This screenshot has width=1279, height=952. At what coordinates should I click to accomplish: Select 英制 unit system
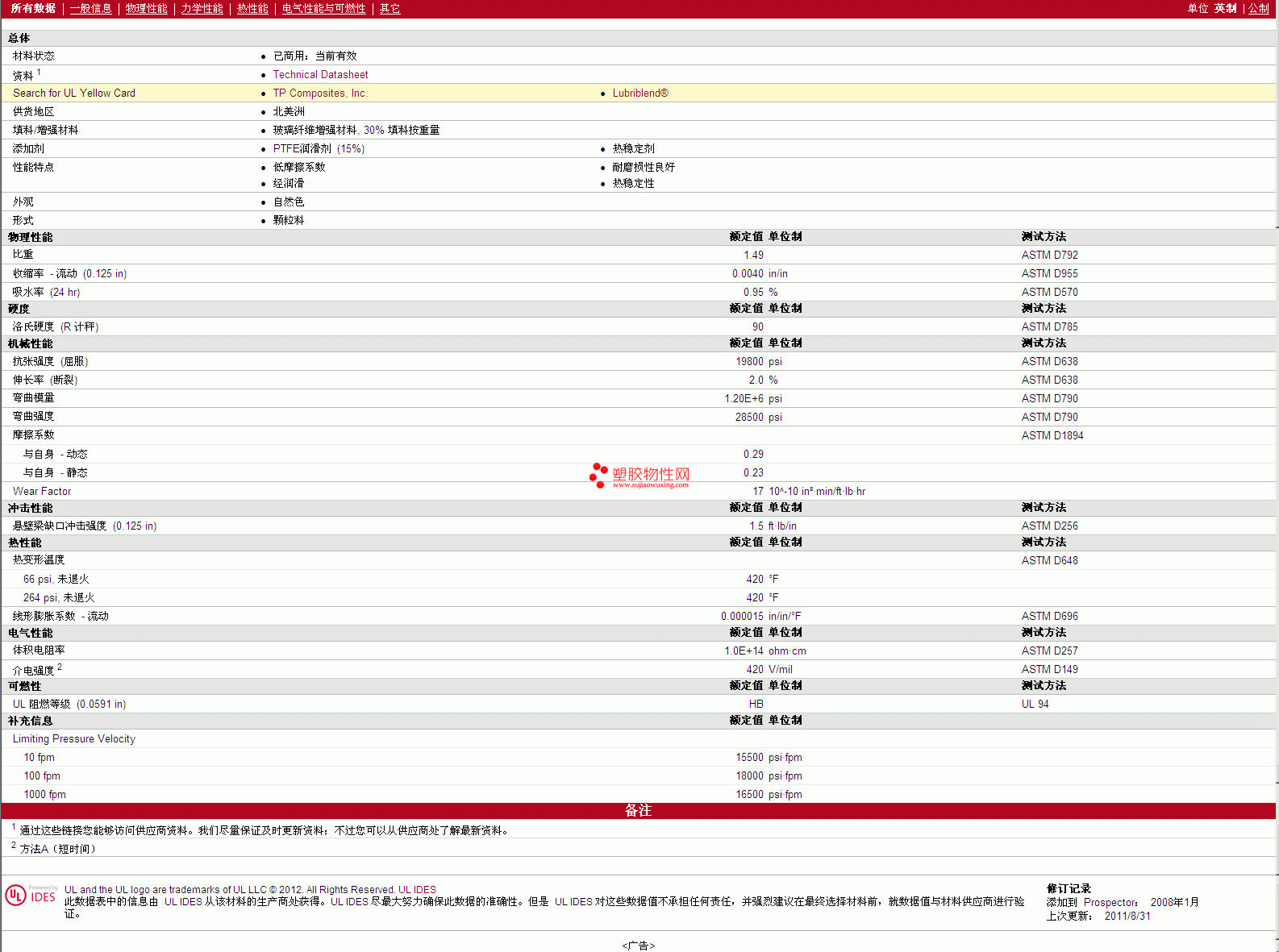point(1225,9)
